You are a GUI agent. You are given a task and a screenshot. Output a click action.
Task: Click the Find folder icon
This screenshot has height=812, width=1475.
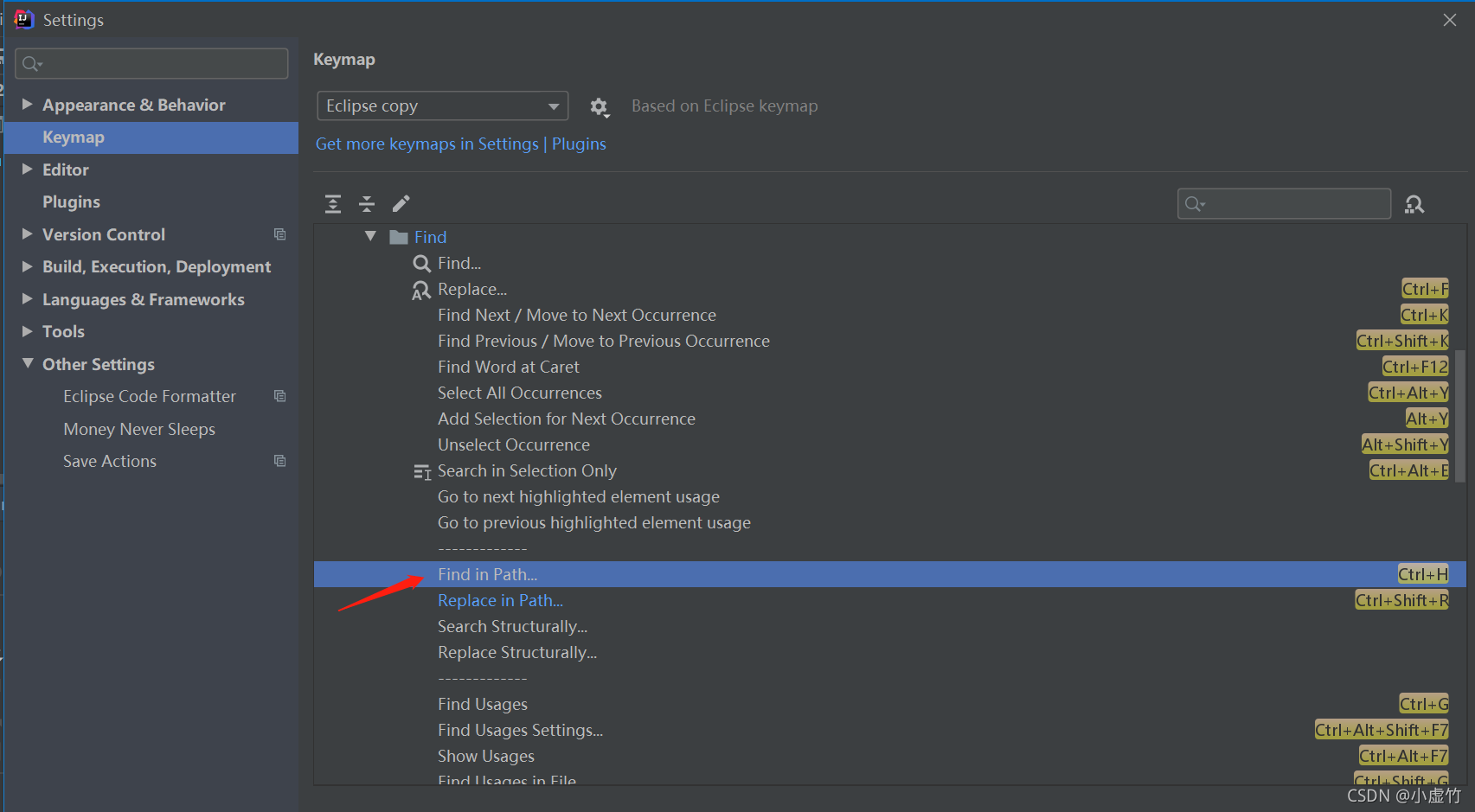399,237
